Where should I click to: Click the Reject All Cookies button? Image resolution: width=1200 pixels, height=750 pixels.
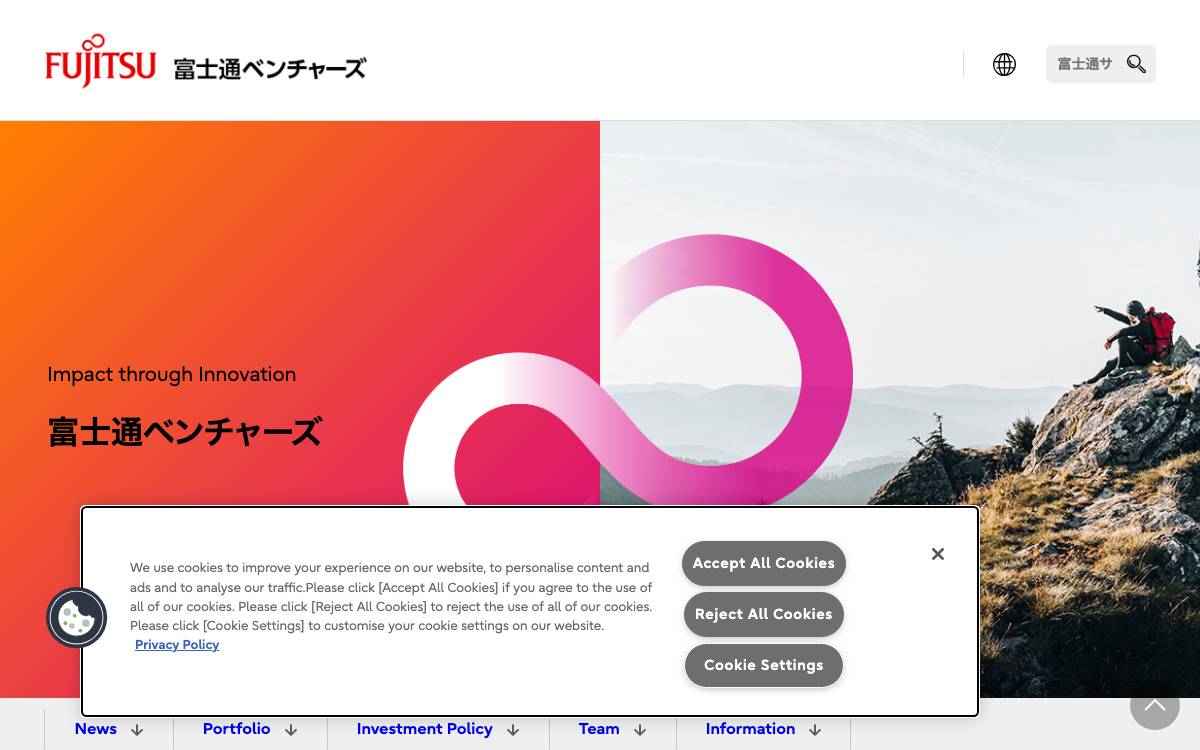coord(764,614)
